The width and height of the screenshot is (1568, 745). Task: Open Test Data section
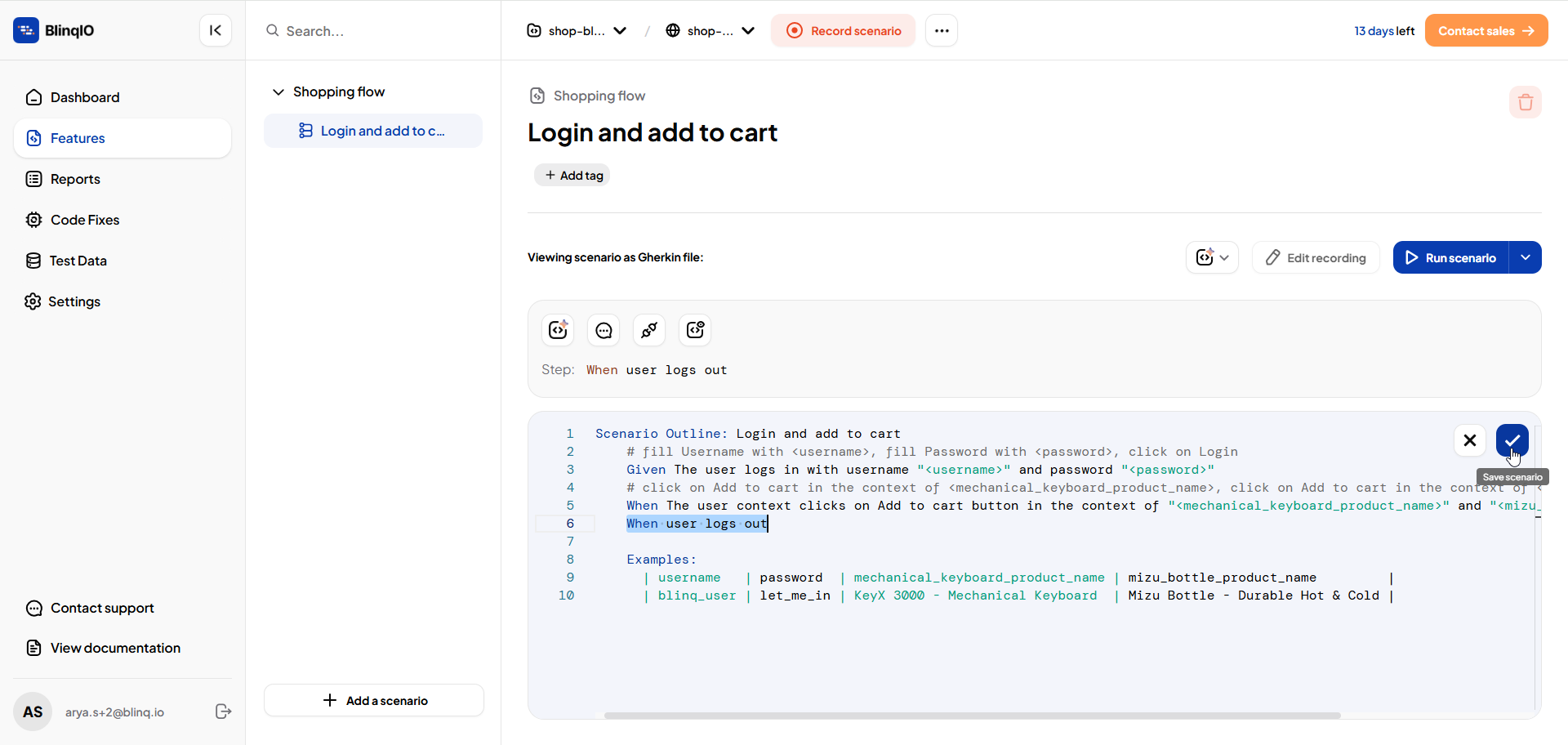122,261
